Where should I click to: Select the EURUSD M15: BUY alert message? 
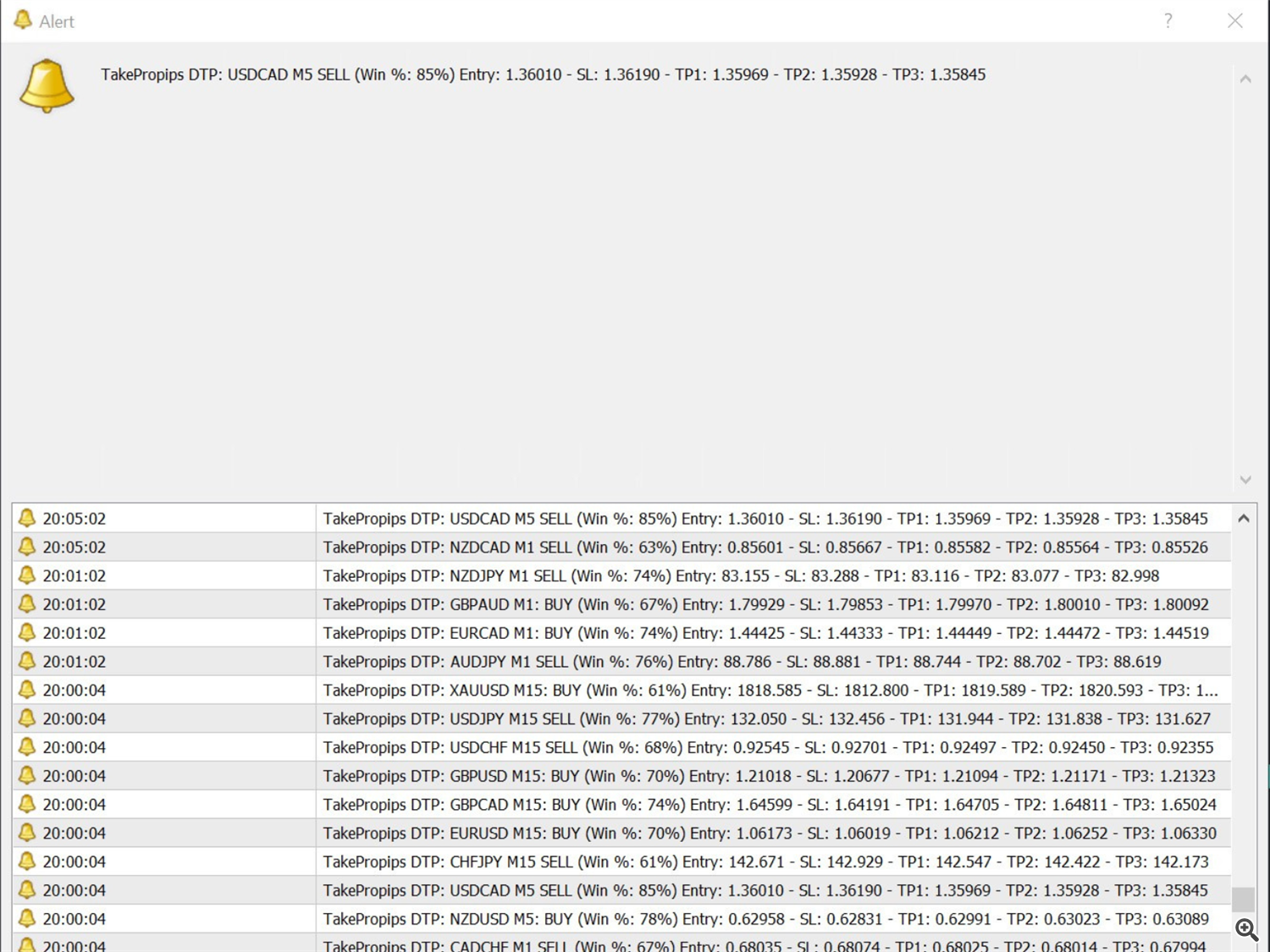[x=770, y=834]
